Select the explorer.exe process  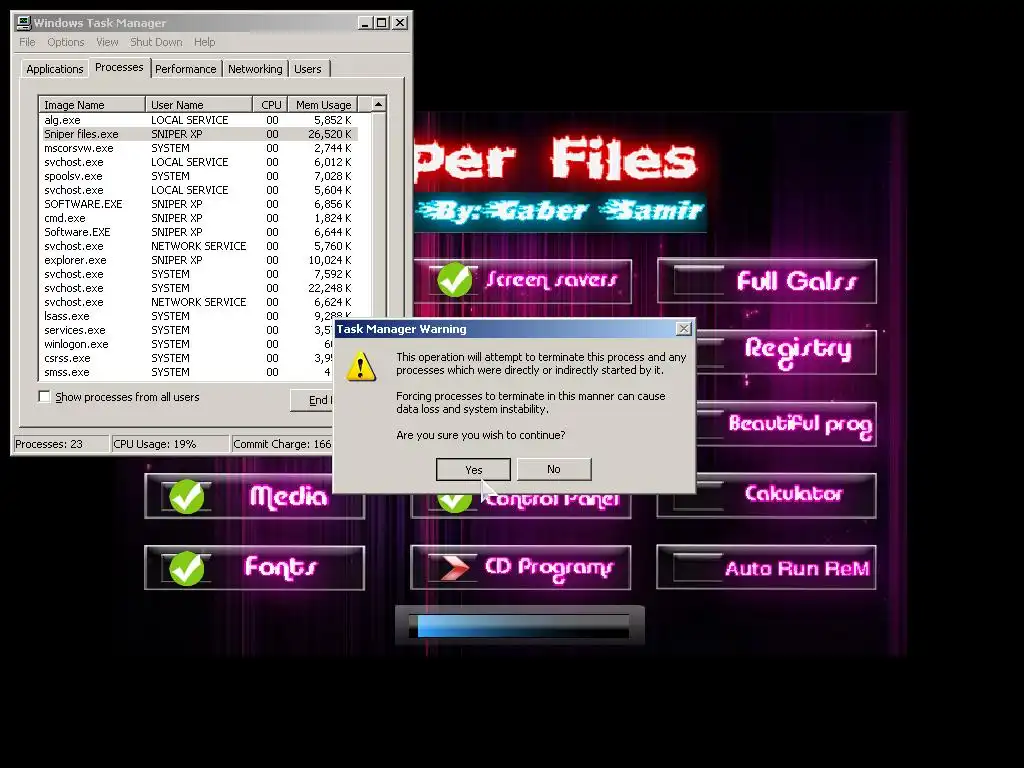tap(199, 260)
